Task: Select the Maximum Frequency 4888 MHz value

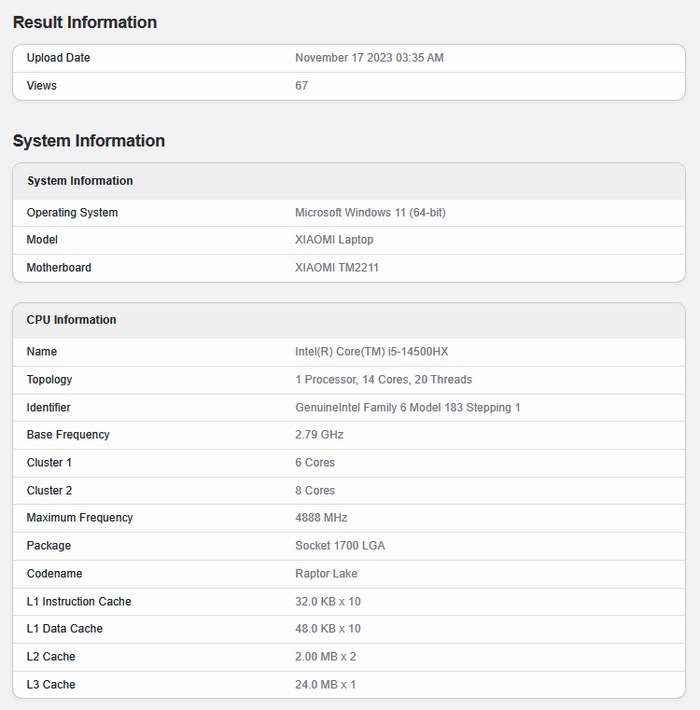Action: (321, 518)
